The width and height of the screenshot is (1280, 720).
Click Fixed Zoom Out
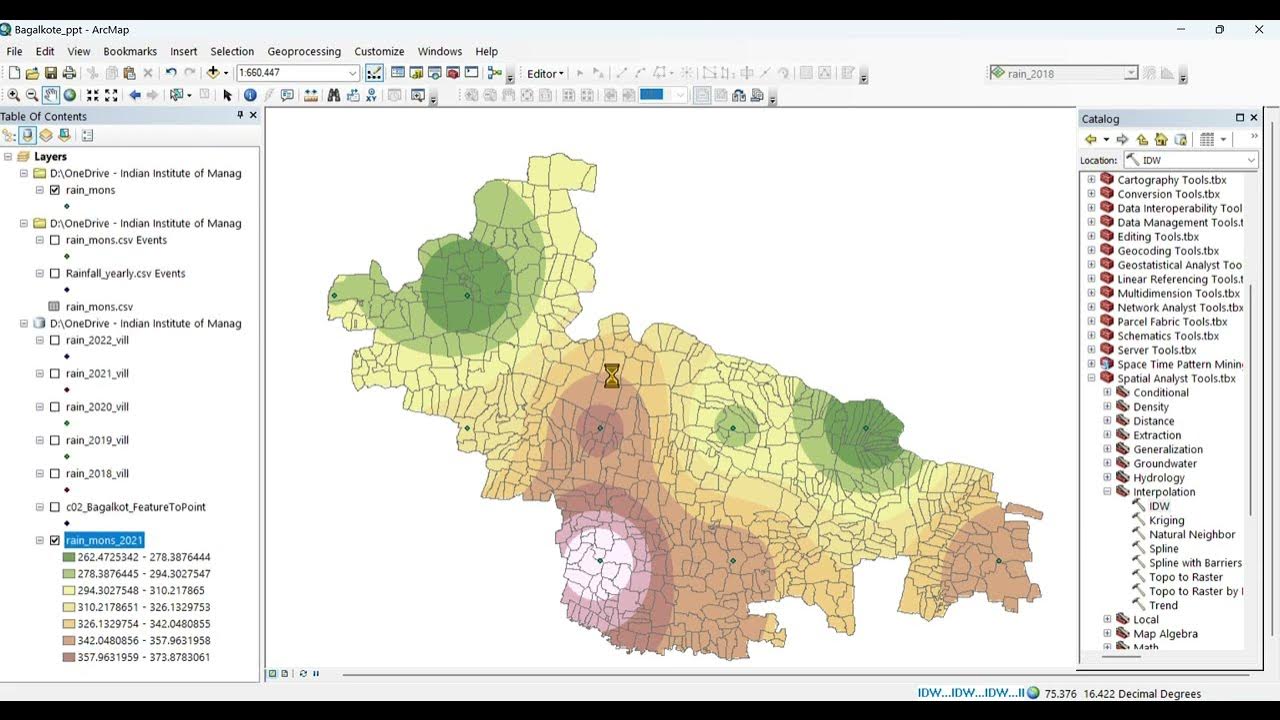click(111, 95)
